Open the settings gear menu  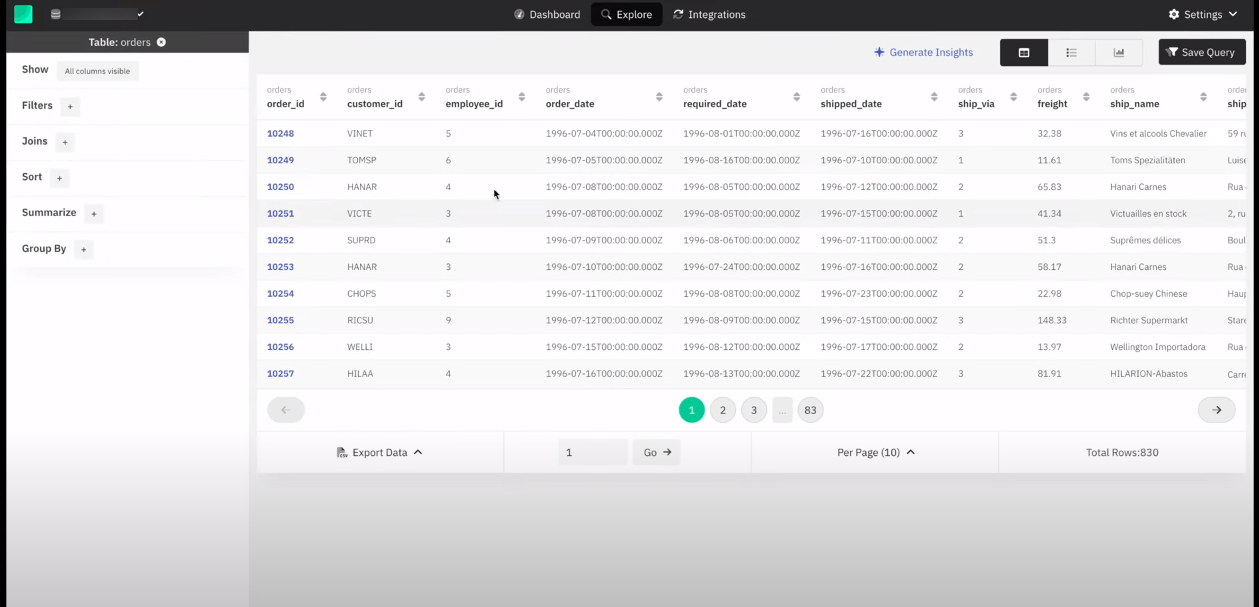pyautogui.click(x=1173, y=14)
